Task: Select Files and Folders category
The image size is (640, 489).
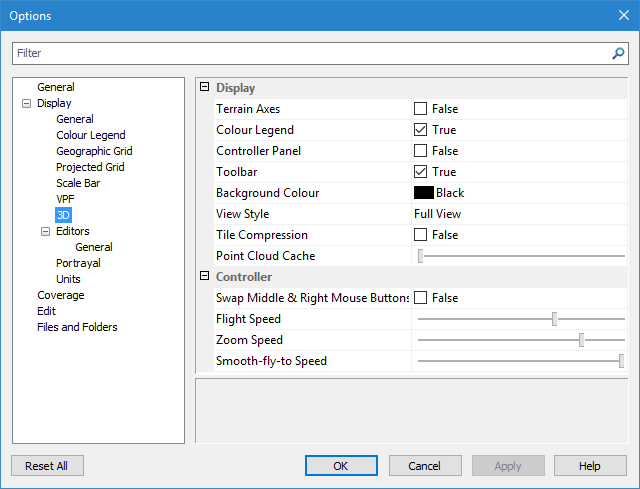Action: tap(77, 327)
